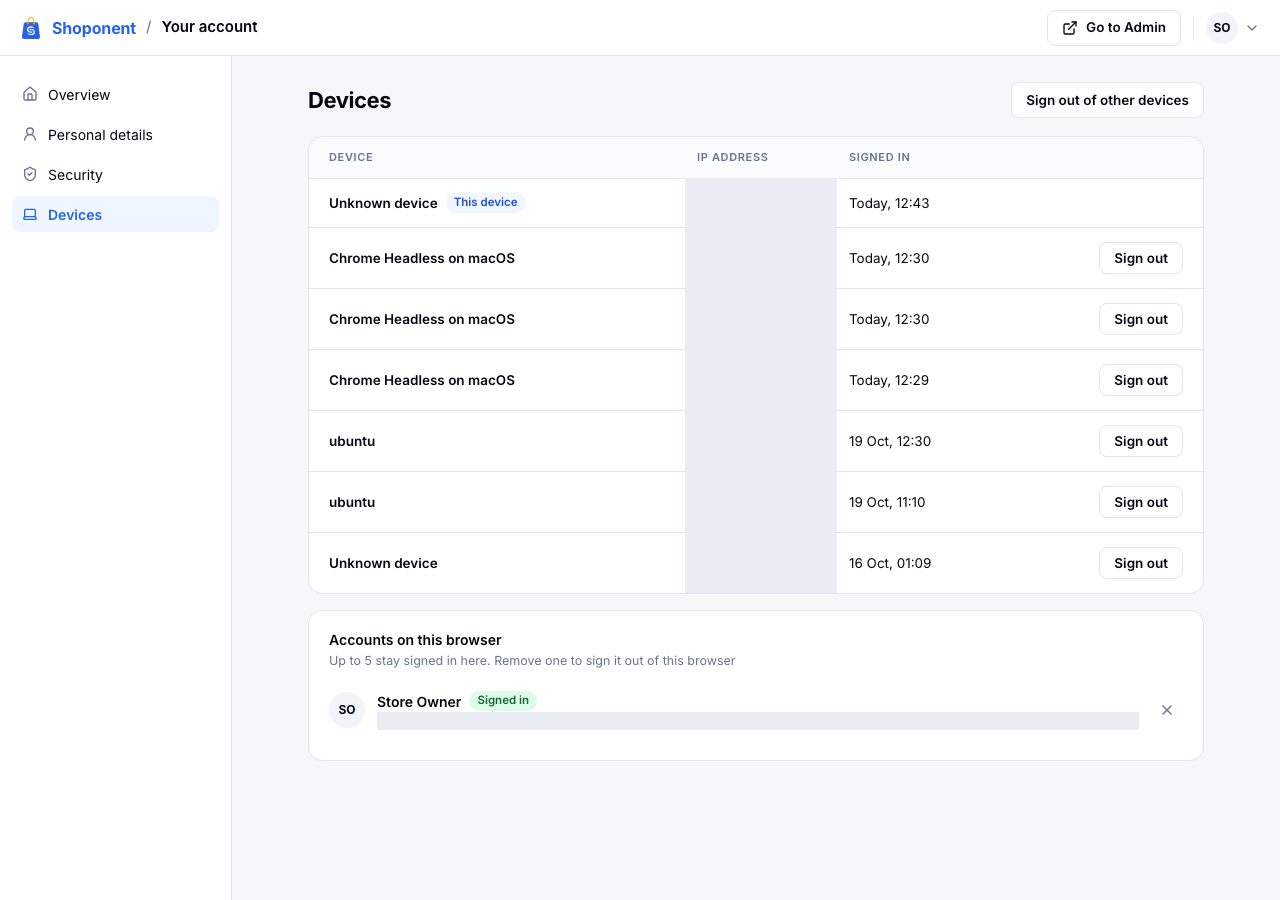
Task: Click the SIGNED IN column header
Action: (880, 157)
